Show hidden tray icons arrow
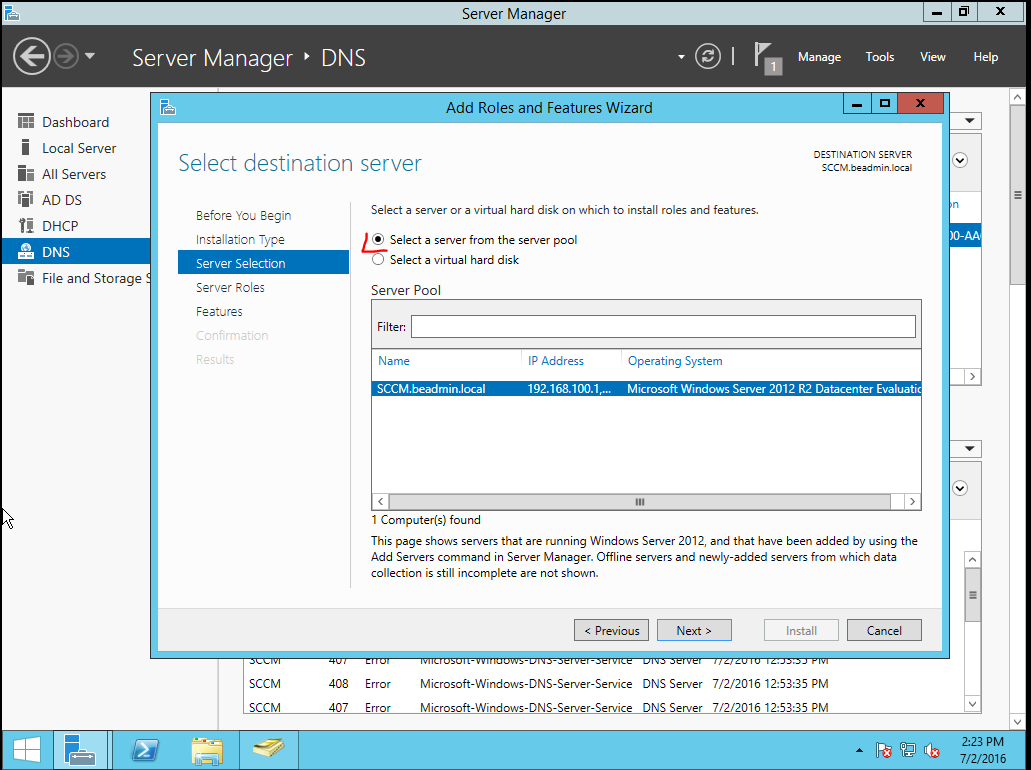The height and width of the screenshot is (770, 1031). [859, 750]
